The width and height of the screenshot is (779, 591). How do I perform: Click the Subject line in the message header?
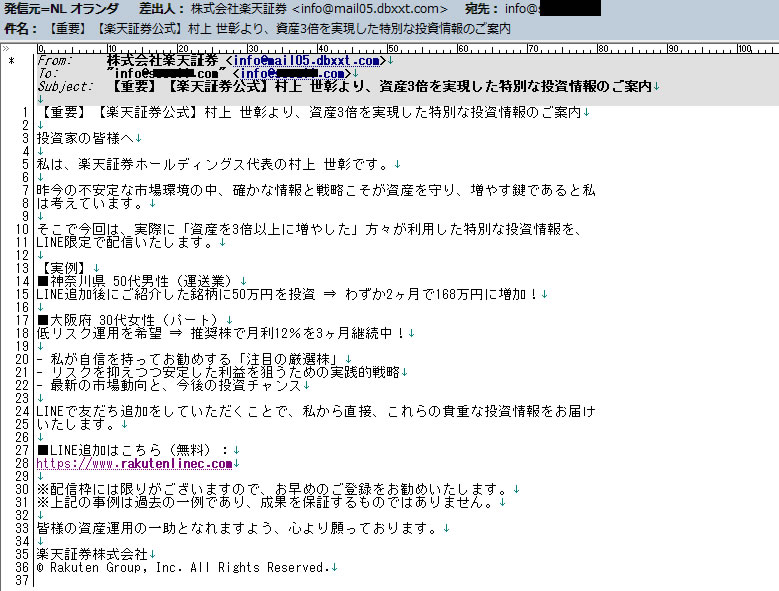click(x=350, y=87)
